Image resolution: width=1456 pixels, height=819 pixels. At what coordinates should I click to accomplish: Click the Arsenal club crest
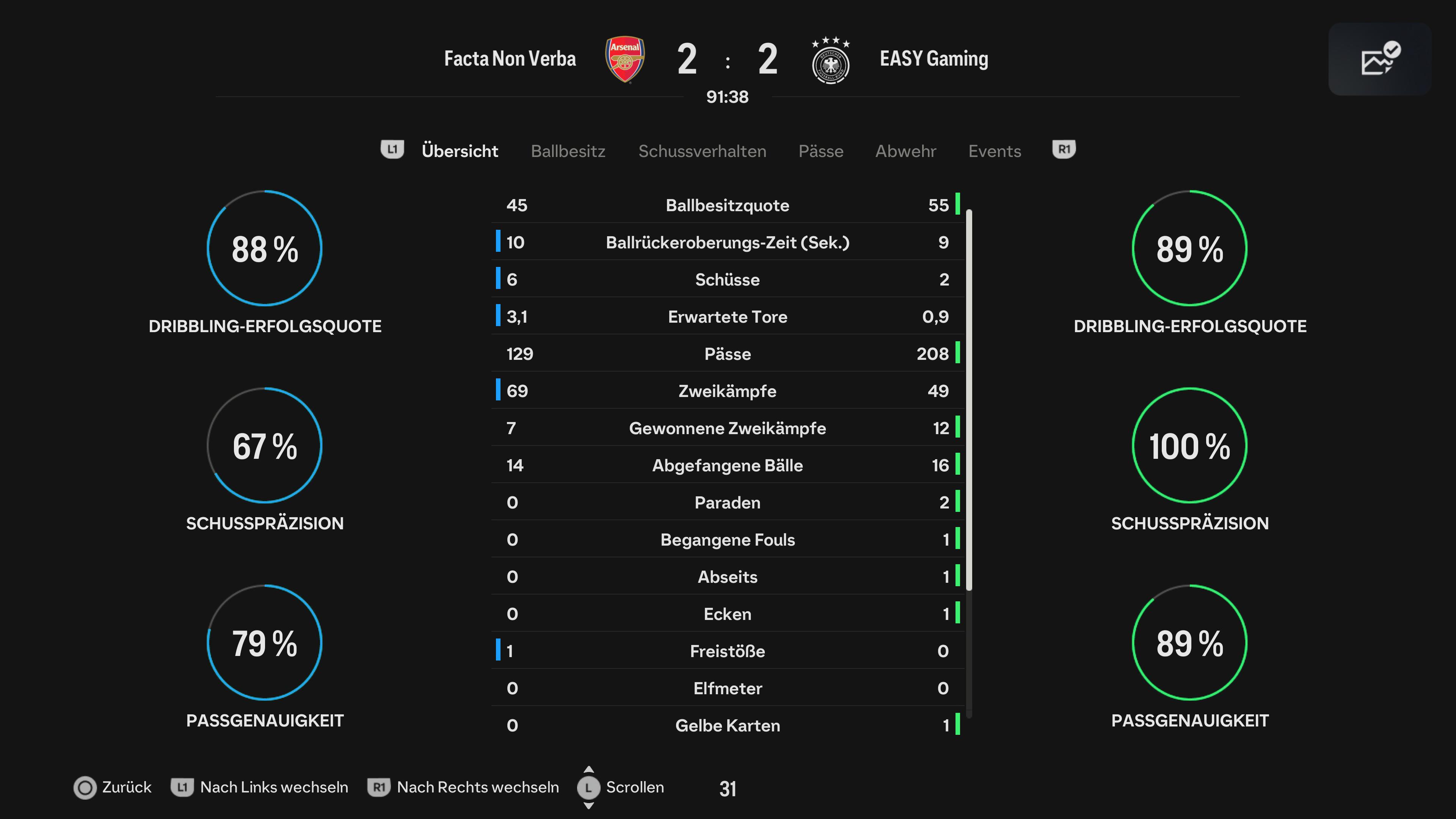[x=624, y=59]
